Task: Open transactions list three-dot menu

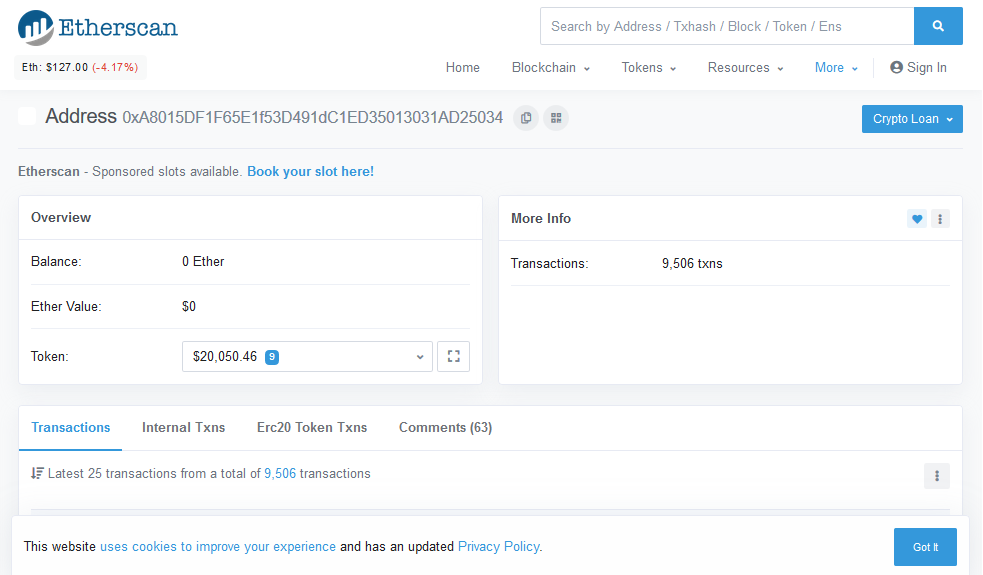Action: click(937, 476)
